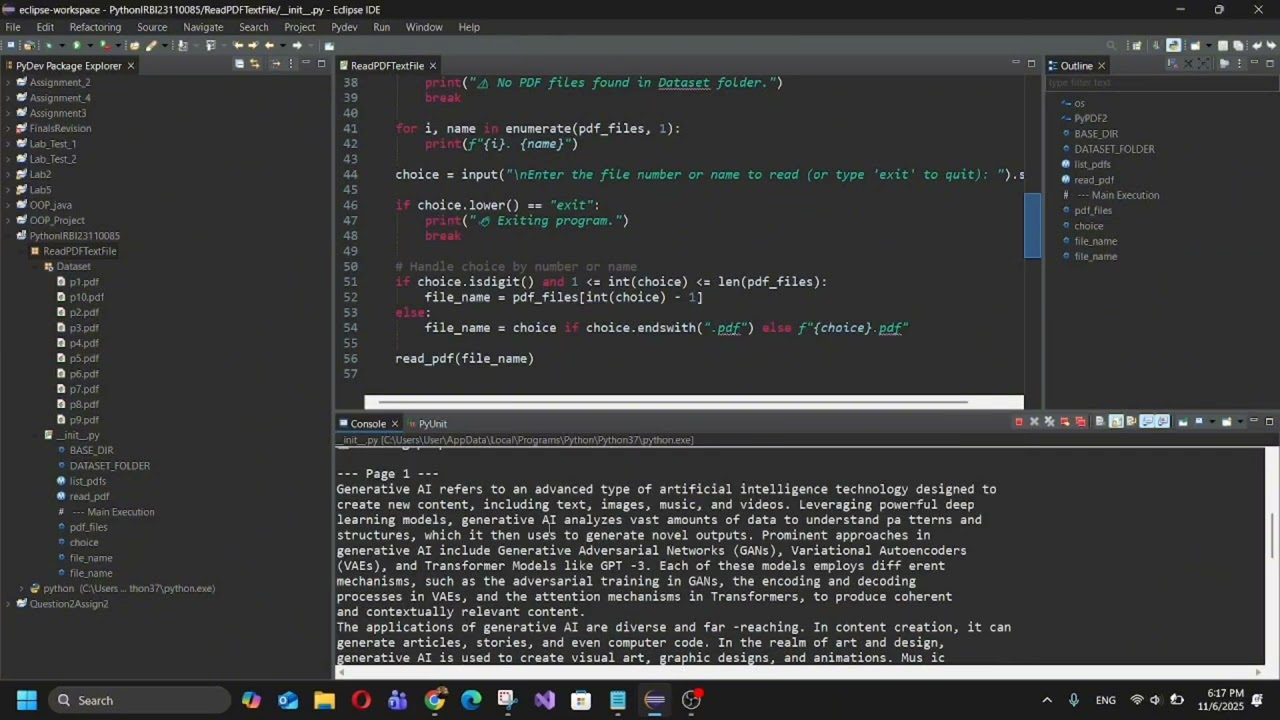Select list_pdfs under __init__.py in Explorer
Viewport: 1280px width, 720px height.
(x=88, y=481)
